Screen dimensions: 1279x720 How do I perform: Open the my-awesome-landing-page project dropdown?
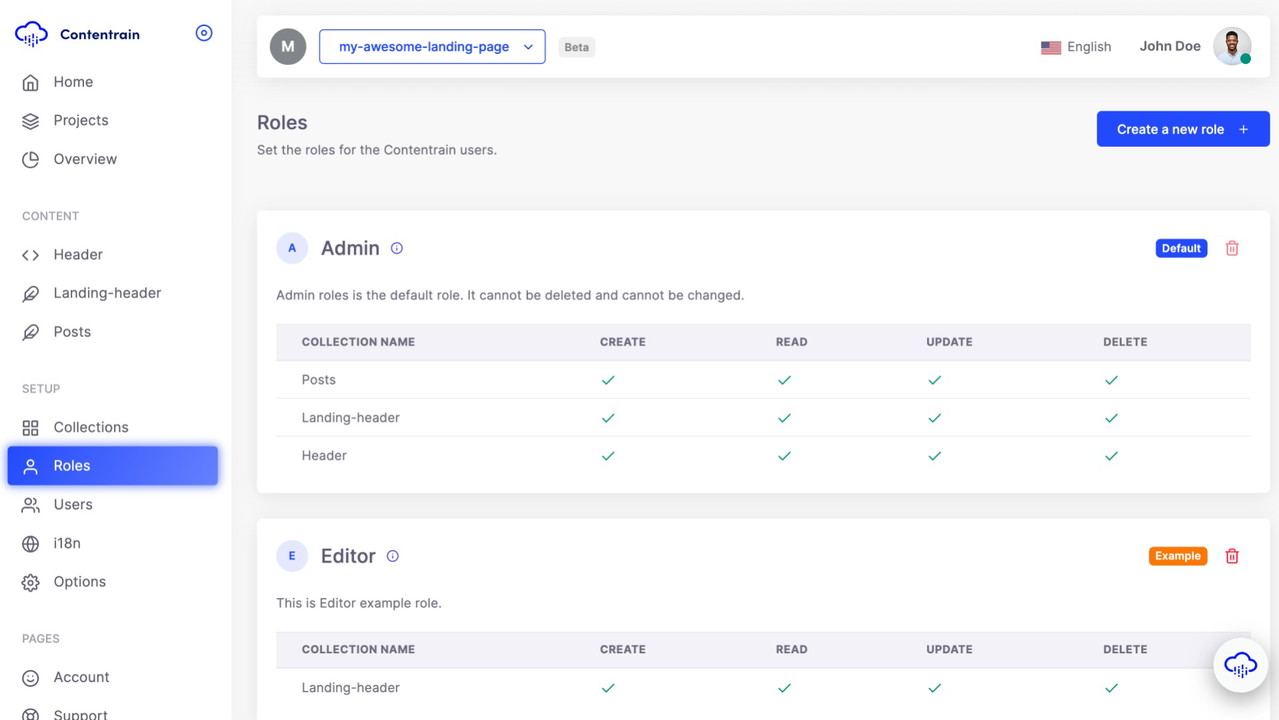click(x=432, y=47)
